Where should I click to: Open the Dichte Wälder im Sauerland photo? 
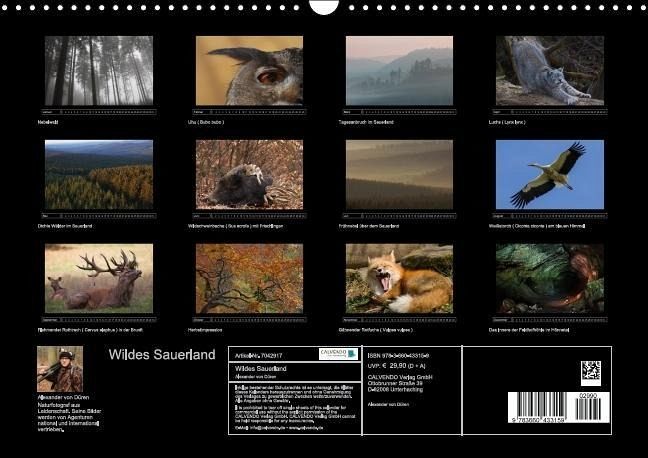pyautogui.click(x=98, y=174)
